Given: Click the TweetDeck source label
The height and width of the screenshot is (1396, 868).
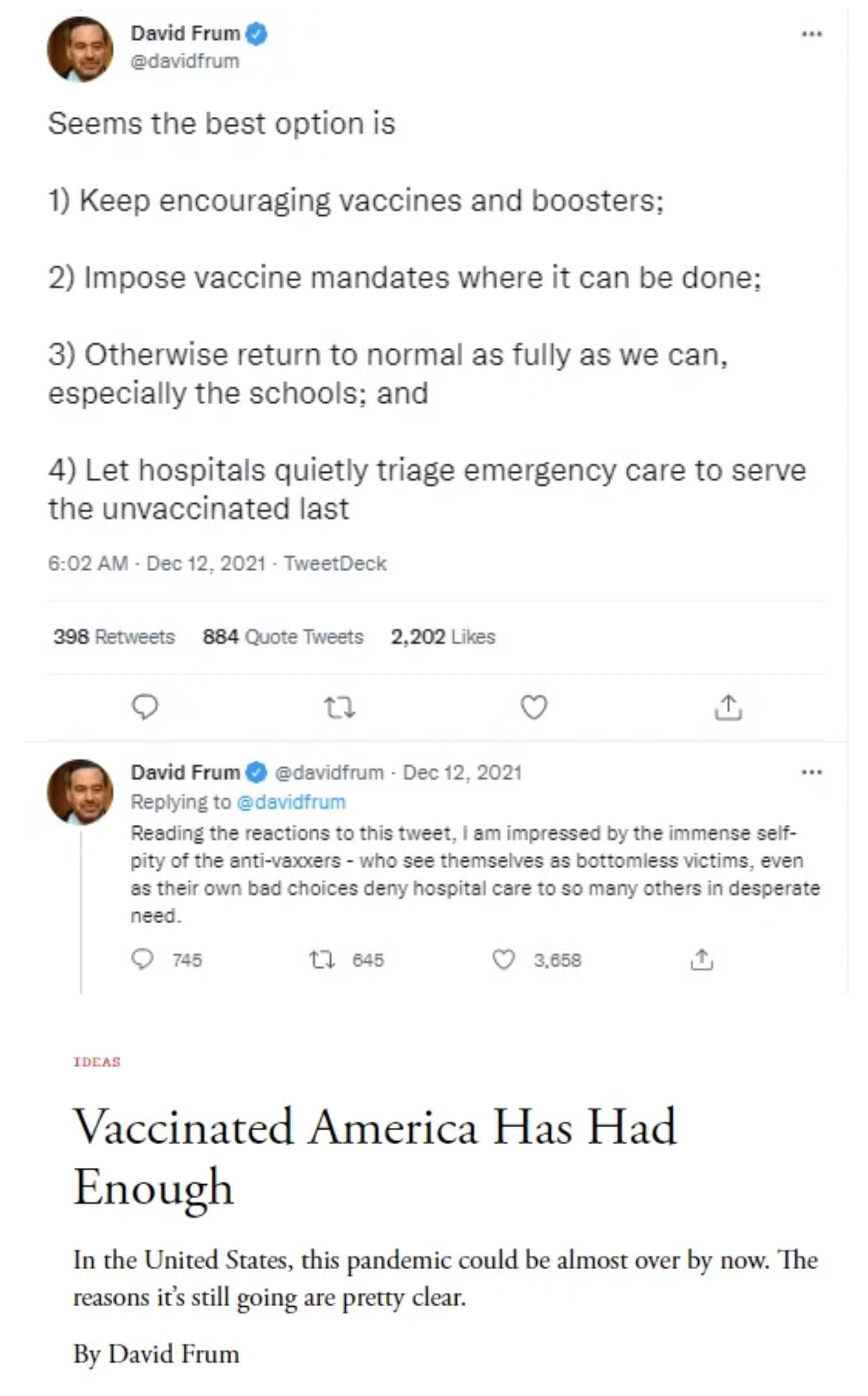Looking at the screenshot, I should click(x=335, y=563).
